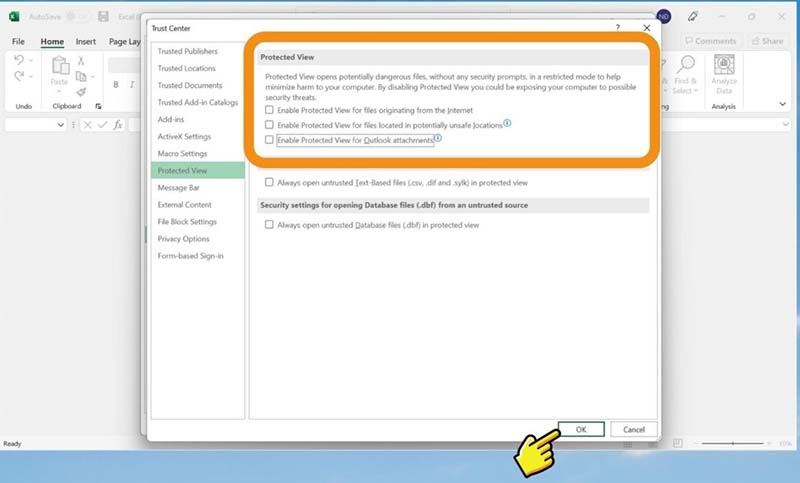Check Protected View for files from the Internet
Screen dimensions: 800x483
coord(269,110)
